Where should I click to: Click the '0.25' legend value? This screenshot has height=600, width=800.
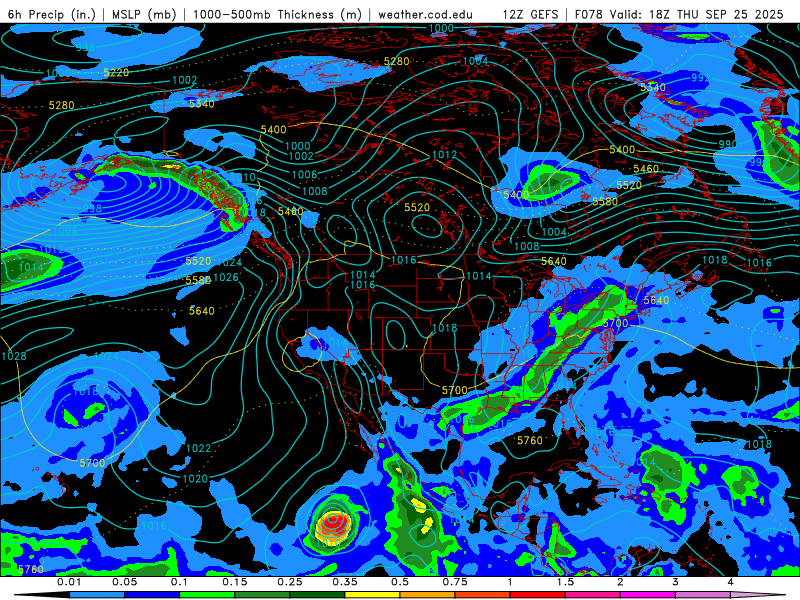coord(290,582)
